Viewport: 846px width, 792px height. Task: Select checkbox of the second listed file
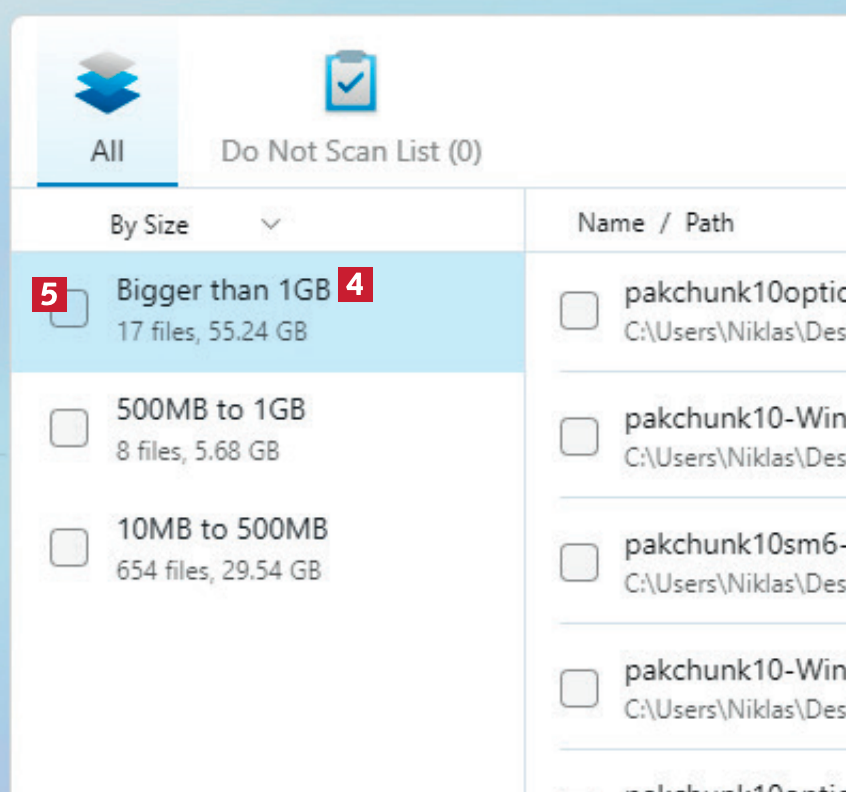tap(580, 437)
